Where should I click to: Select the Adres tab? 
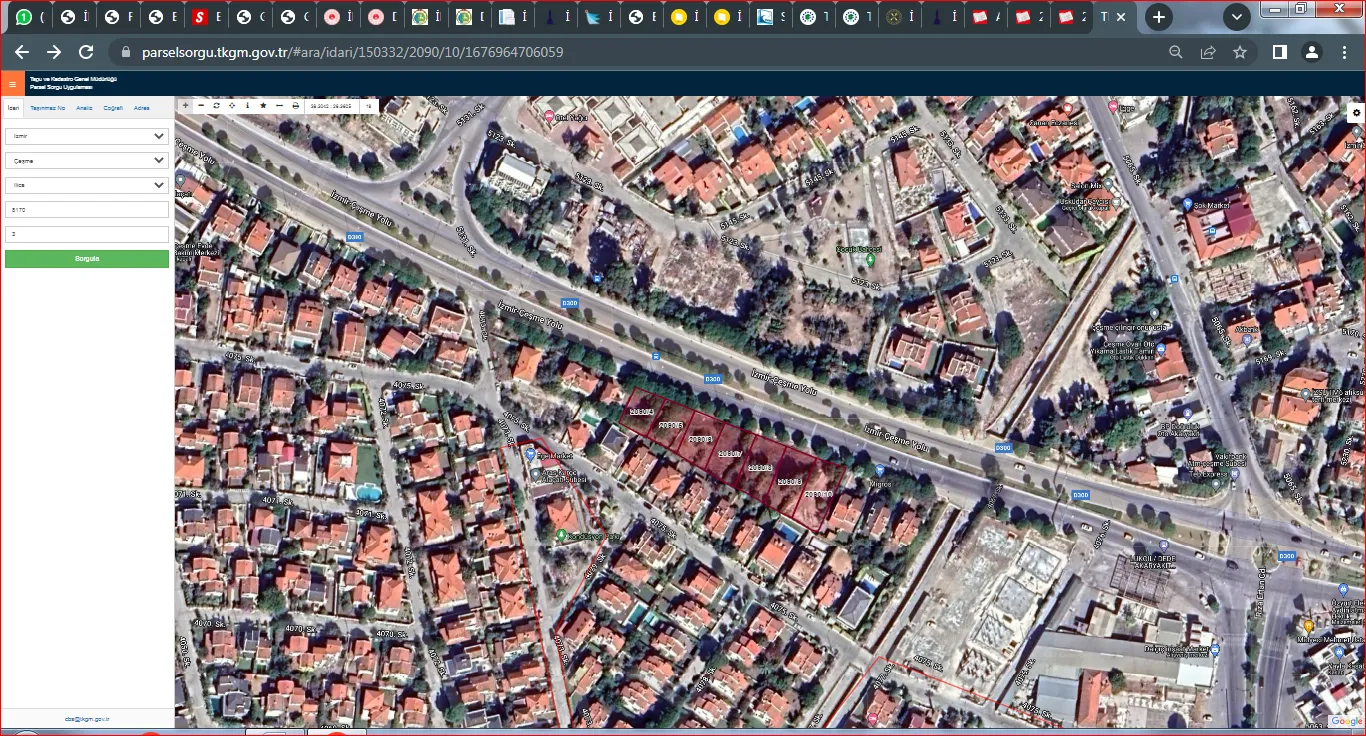(x=142, y=108)
